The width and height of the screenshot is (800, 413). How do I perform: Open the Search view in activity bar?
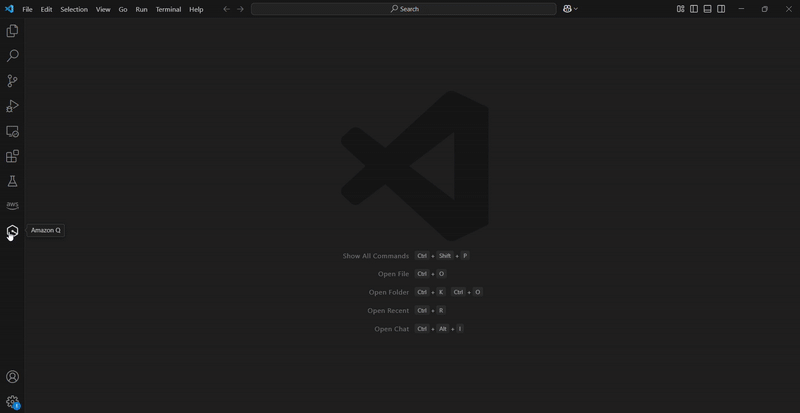(12, 56)
